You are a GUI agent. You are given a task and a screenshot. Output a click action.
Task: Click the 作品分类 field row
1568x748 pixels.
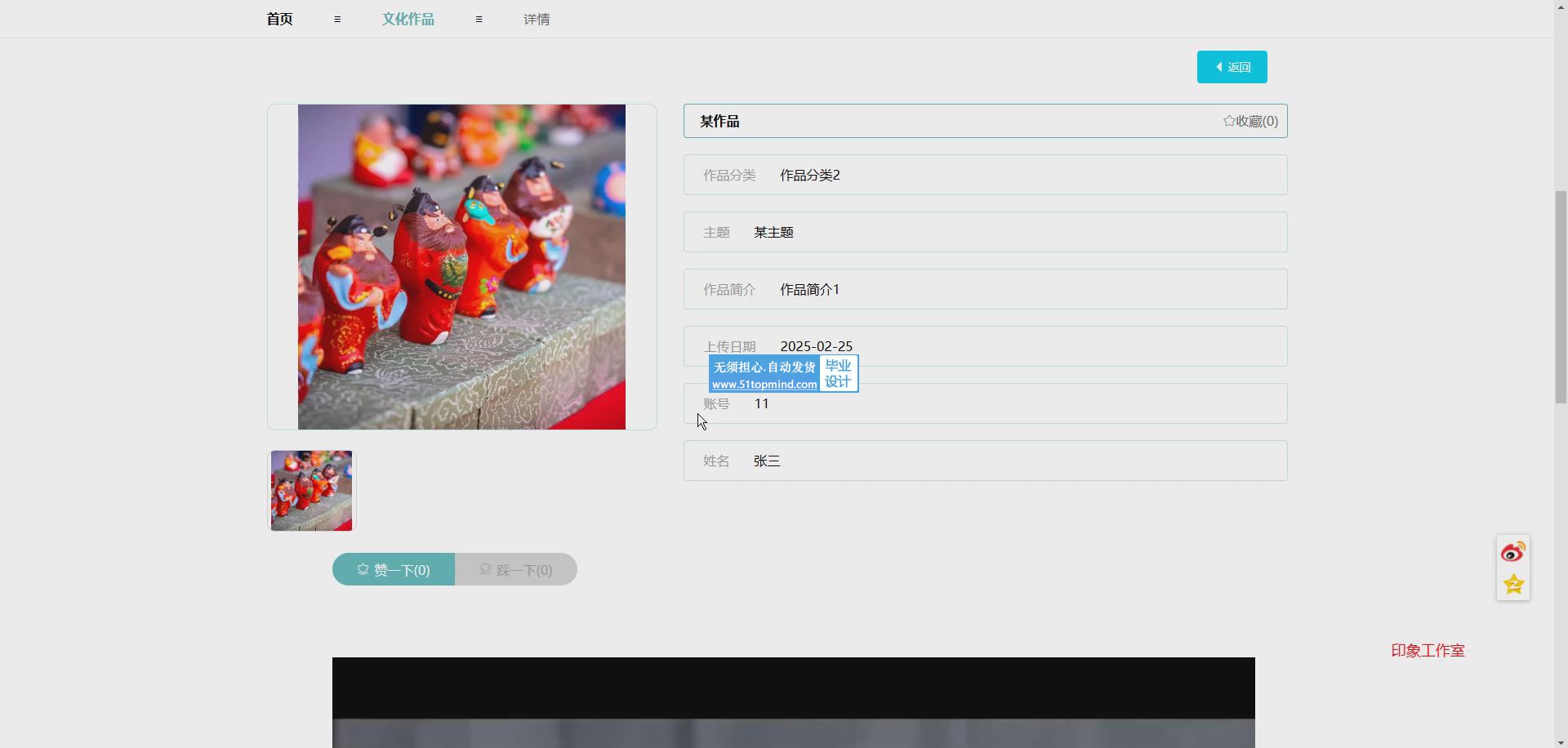985,175
